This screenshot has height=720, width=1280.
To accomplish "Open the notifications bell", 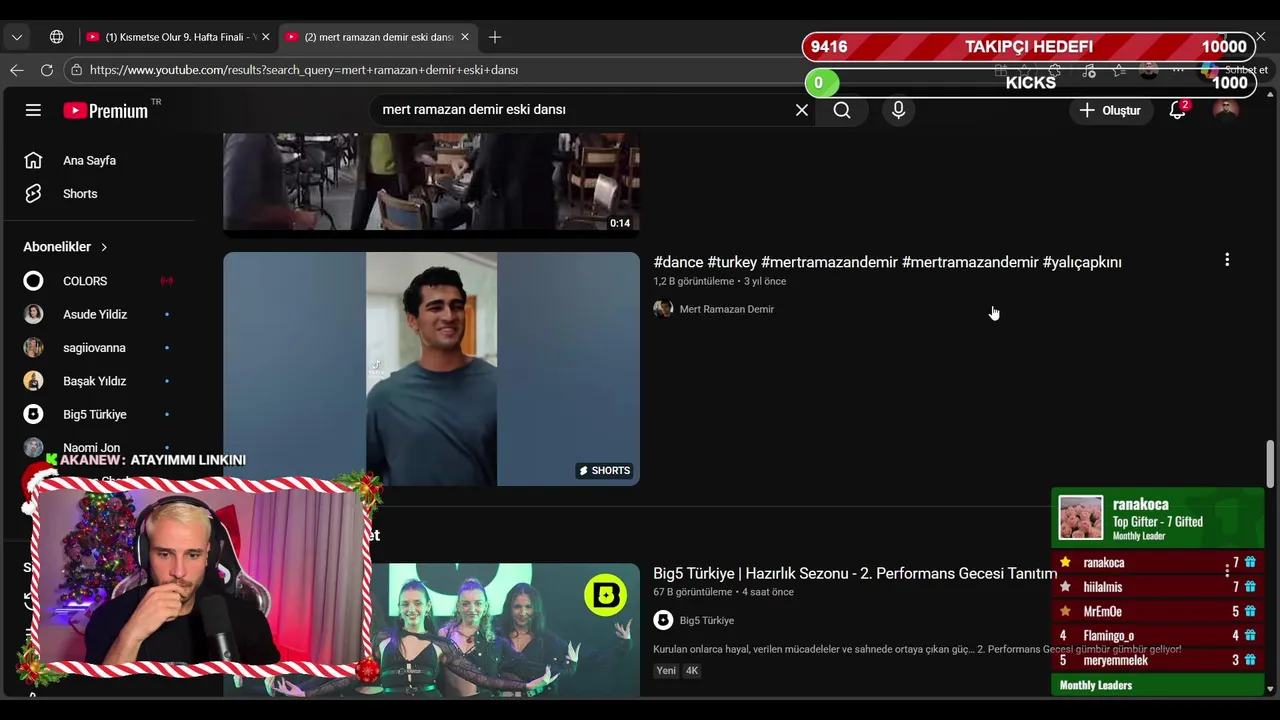I will 1178,110.
